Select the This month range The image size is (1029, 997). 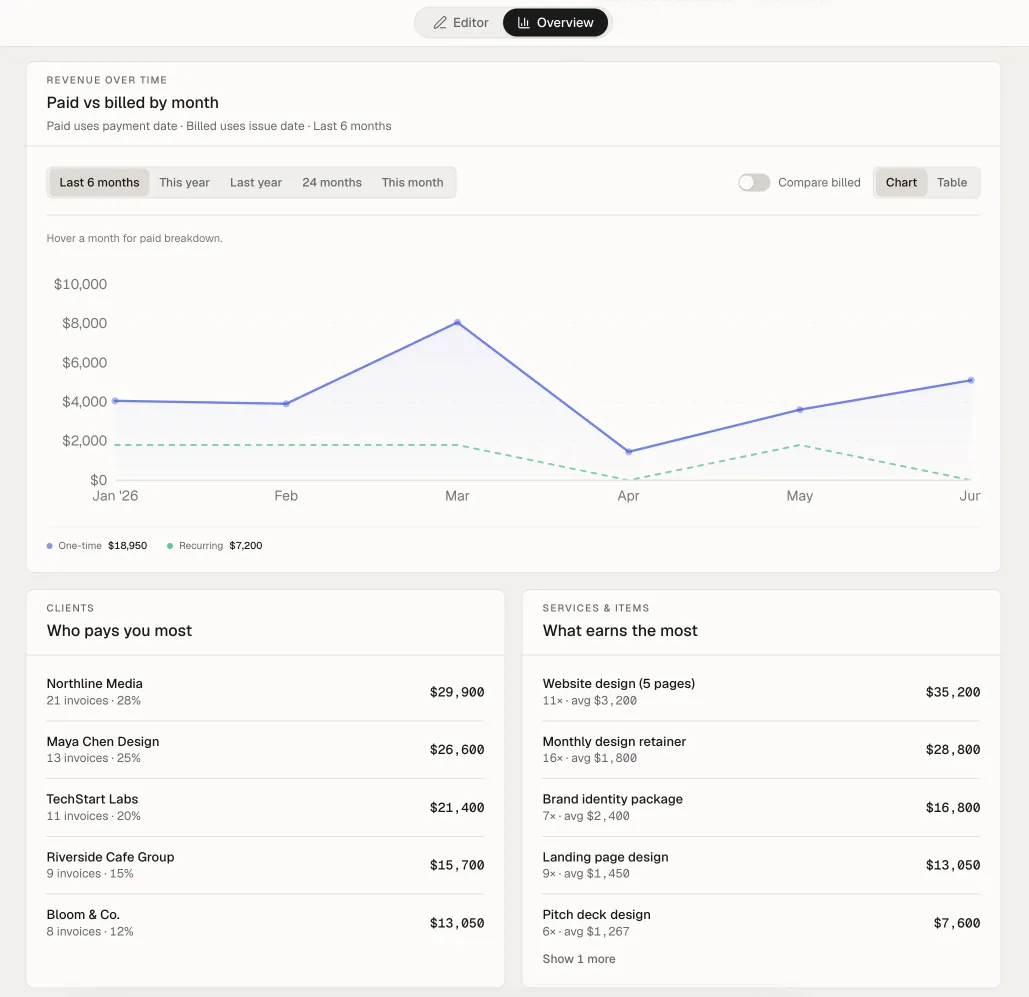coord(413,182)
